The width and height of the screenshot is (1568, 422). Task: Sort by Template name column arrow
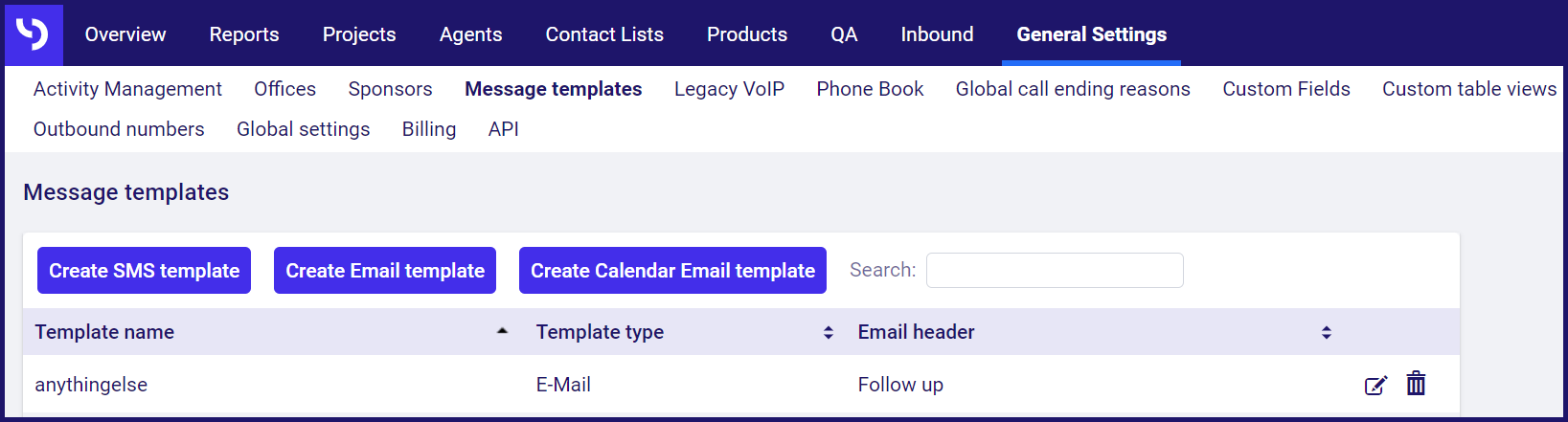click(x=502, y=331)
